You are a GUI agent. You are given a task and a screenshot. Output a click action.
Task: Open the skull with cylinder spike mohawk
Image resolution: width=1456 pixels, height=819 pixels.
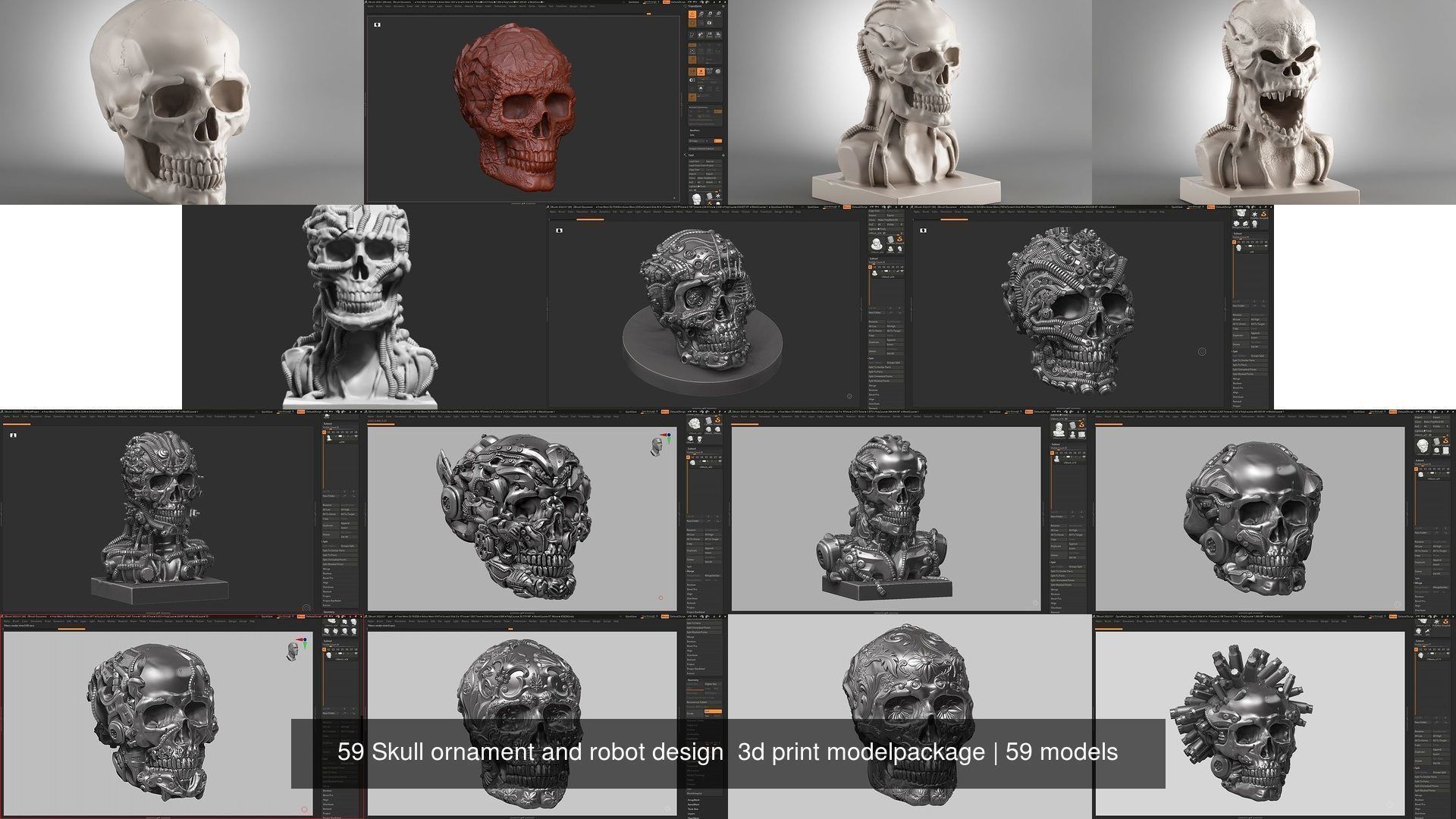[1274, 717]
